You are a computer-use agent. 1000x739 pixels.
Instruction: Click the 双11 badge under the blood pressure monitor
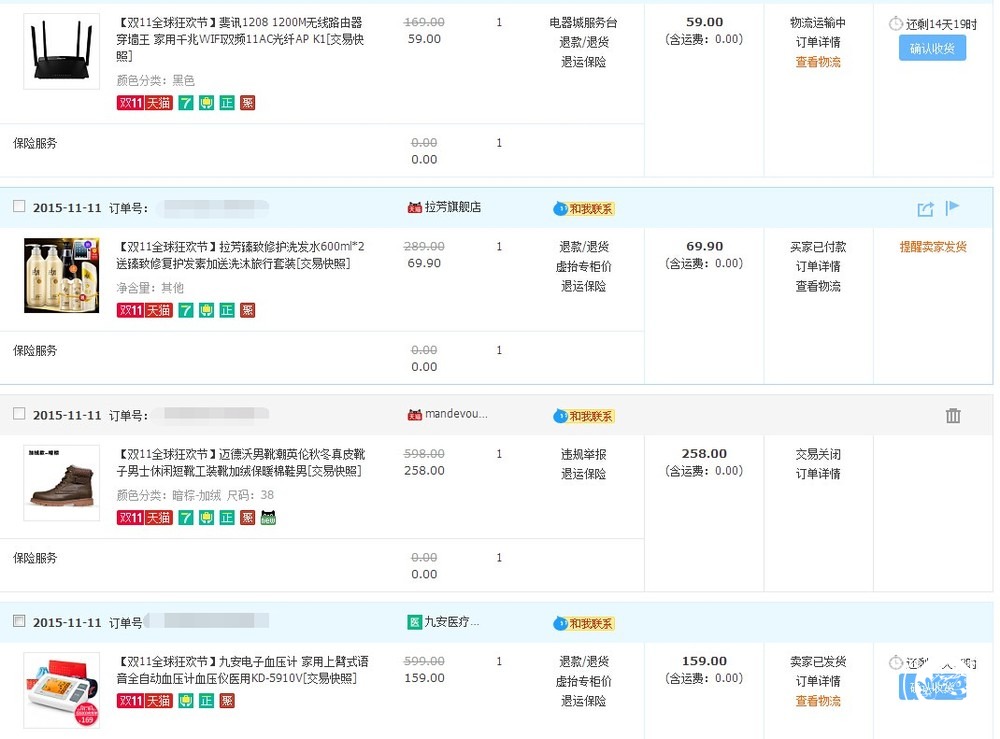[x=130, y=701]
